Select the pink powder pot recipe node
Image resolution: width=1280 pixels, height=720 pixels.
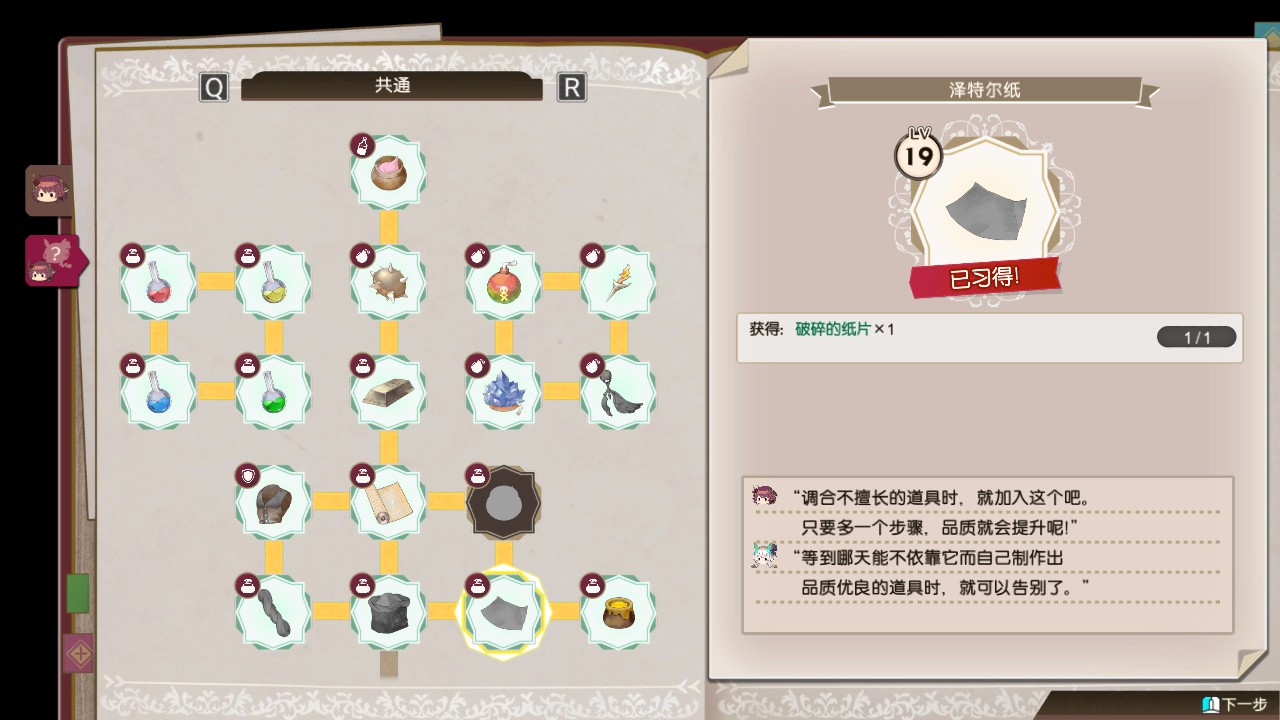(388, 172)
